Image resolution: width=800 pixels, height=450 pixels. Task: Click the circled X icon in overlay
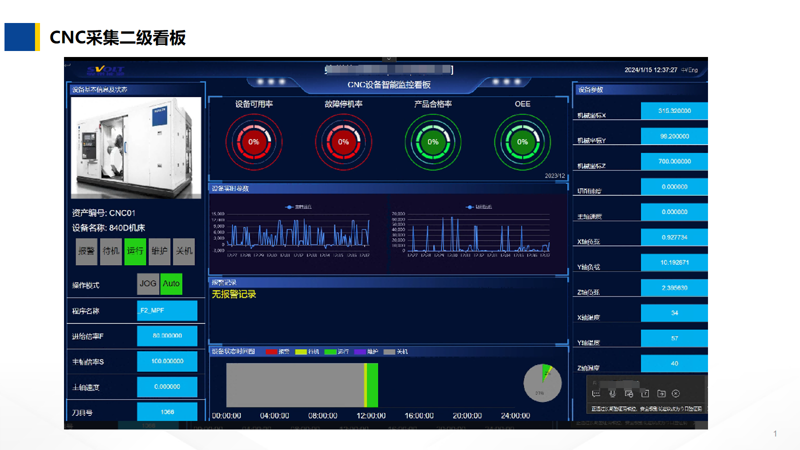pos(677,394)
